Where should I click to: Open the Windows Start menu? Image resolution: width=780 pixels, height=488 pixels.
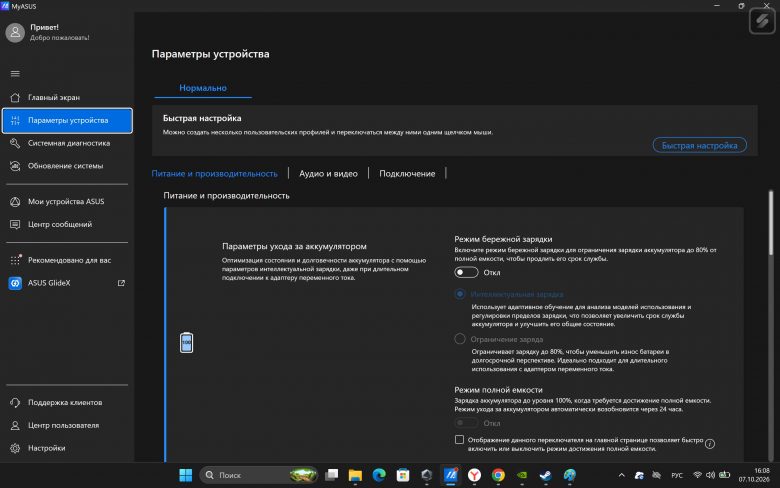coord(186,476)
